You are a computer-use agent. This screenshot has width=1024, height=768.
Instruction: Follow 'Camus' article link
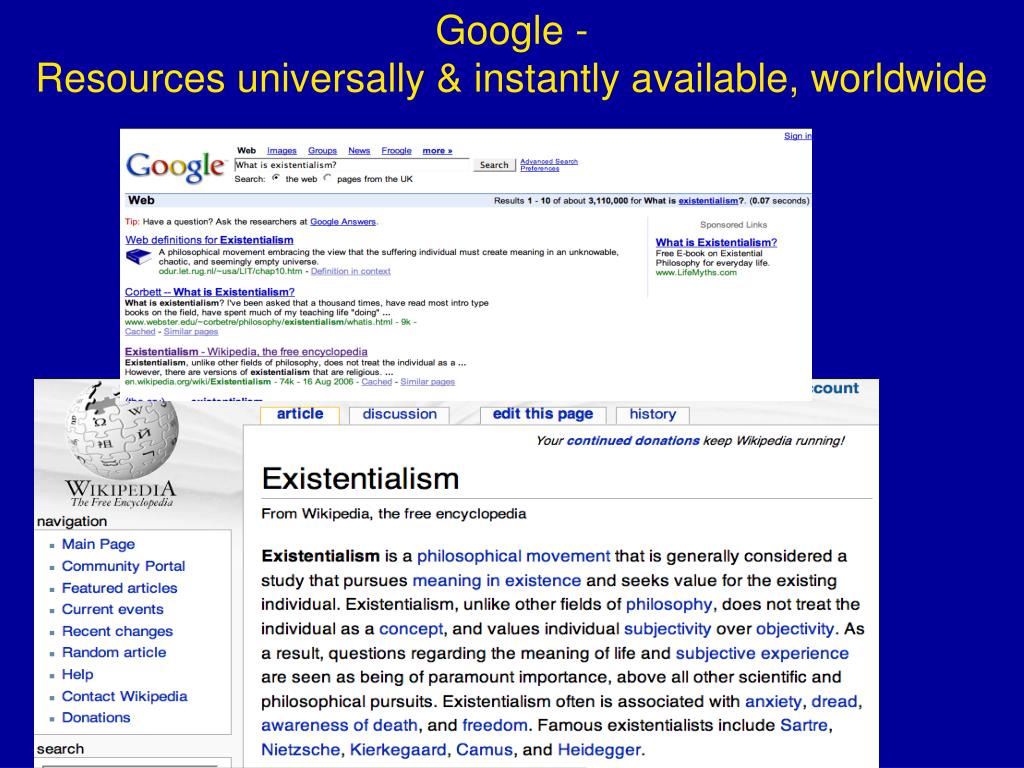click(484, 750)
